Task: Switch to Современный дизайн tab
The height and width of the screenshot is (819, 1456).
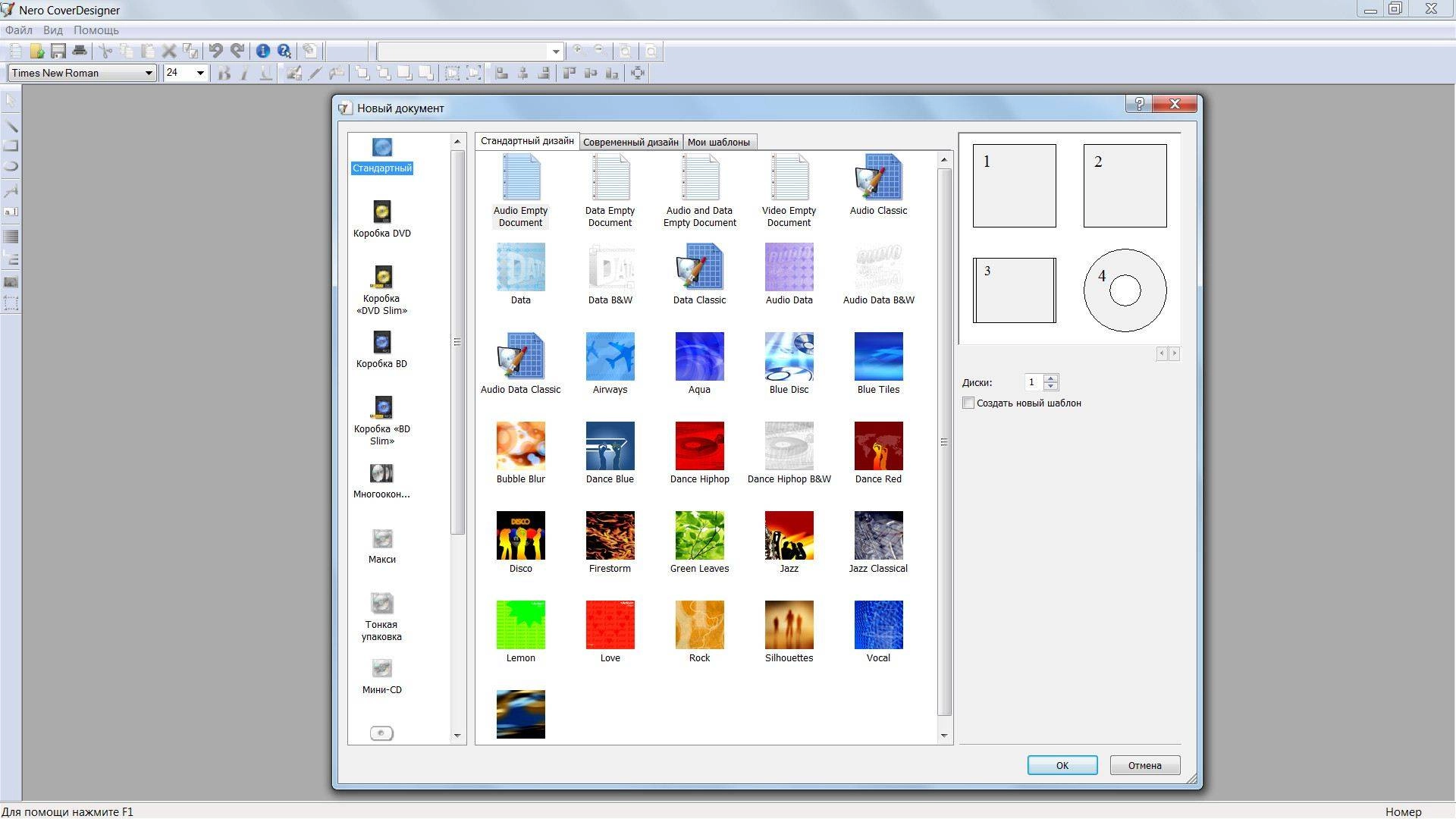Action: 630,142
